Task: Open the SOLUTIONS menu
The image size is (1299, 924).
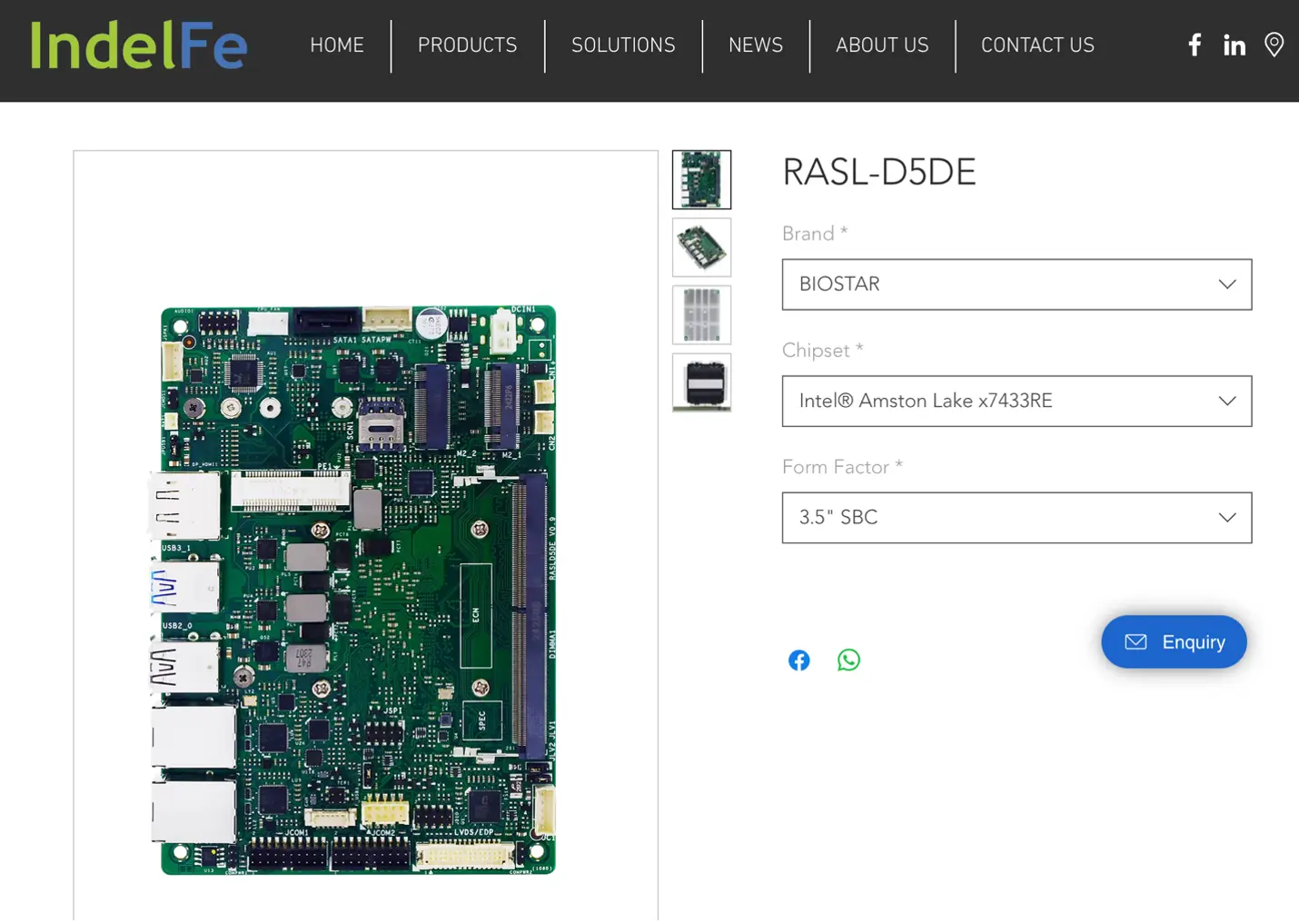Action: pos(623,45)
